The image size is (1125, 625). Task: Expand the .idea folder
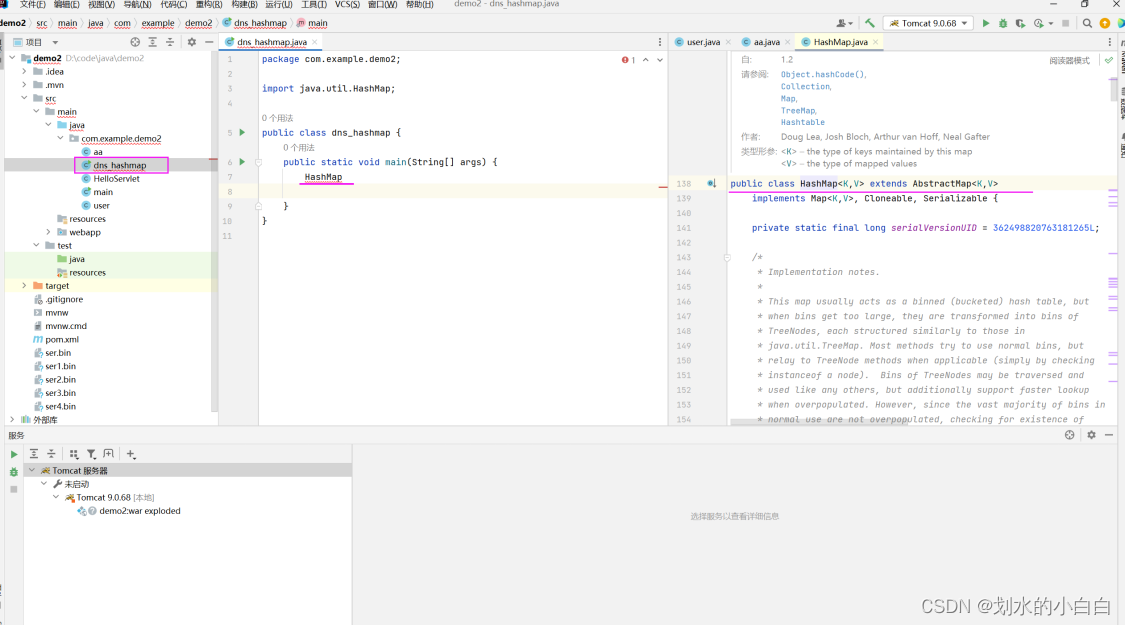(24, 72)
